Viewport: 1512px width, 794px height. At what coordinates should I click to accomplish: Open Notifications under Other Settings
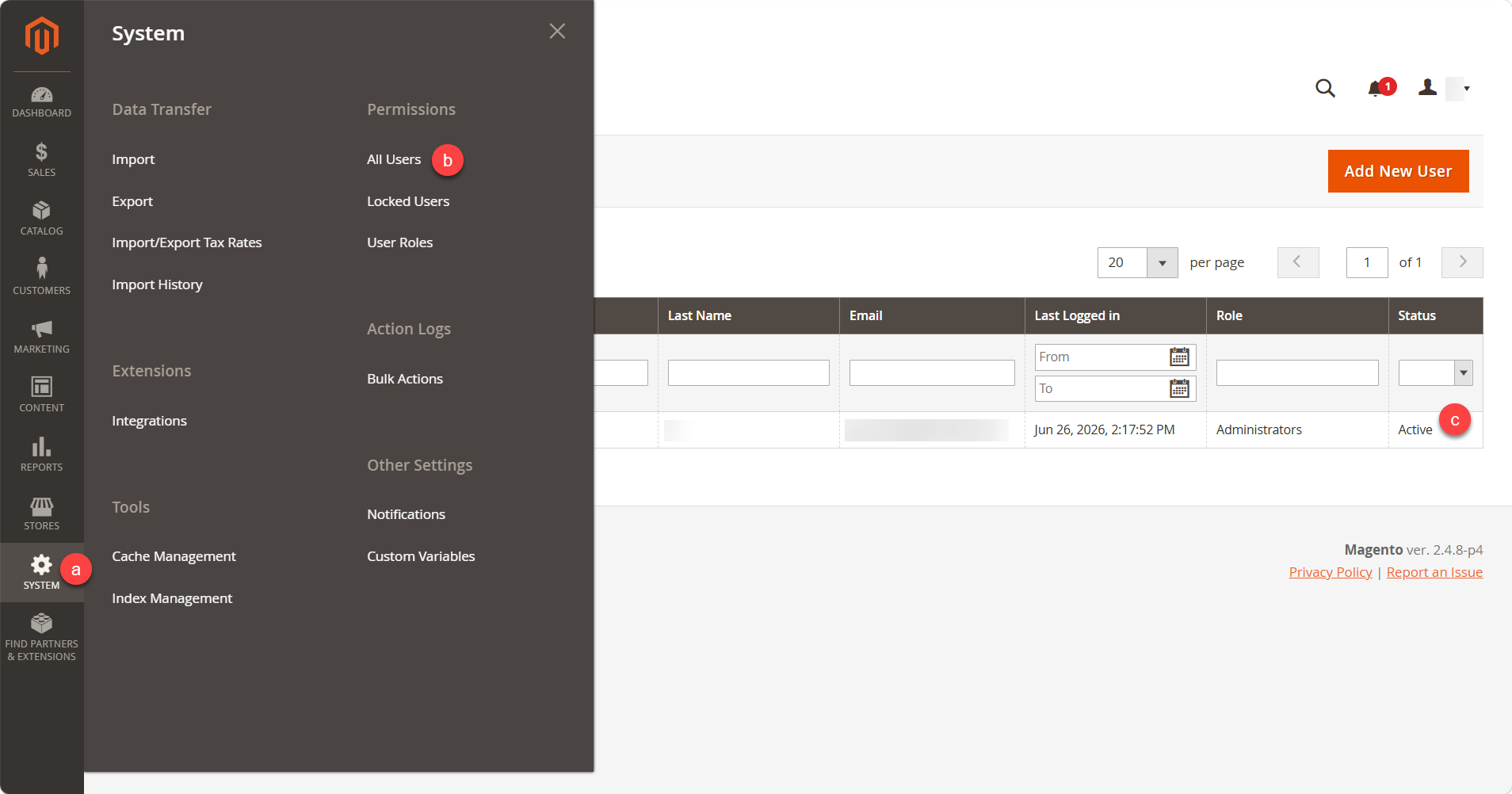[x=406, y=514]
